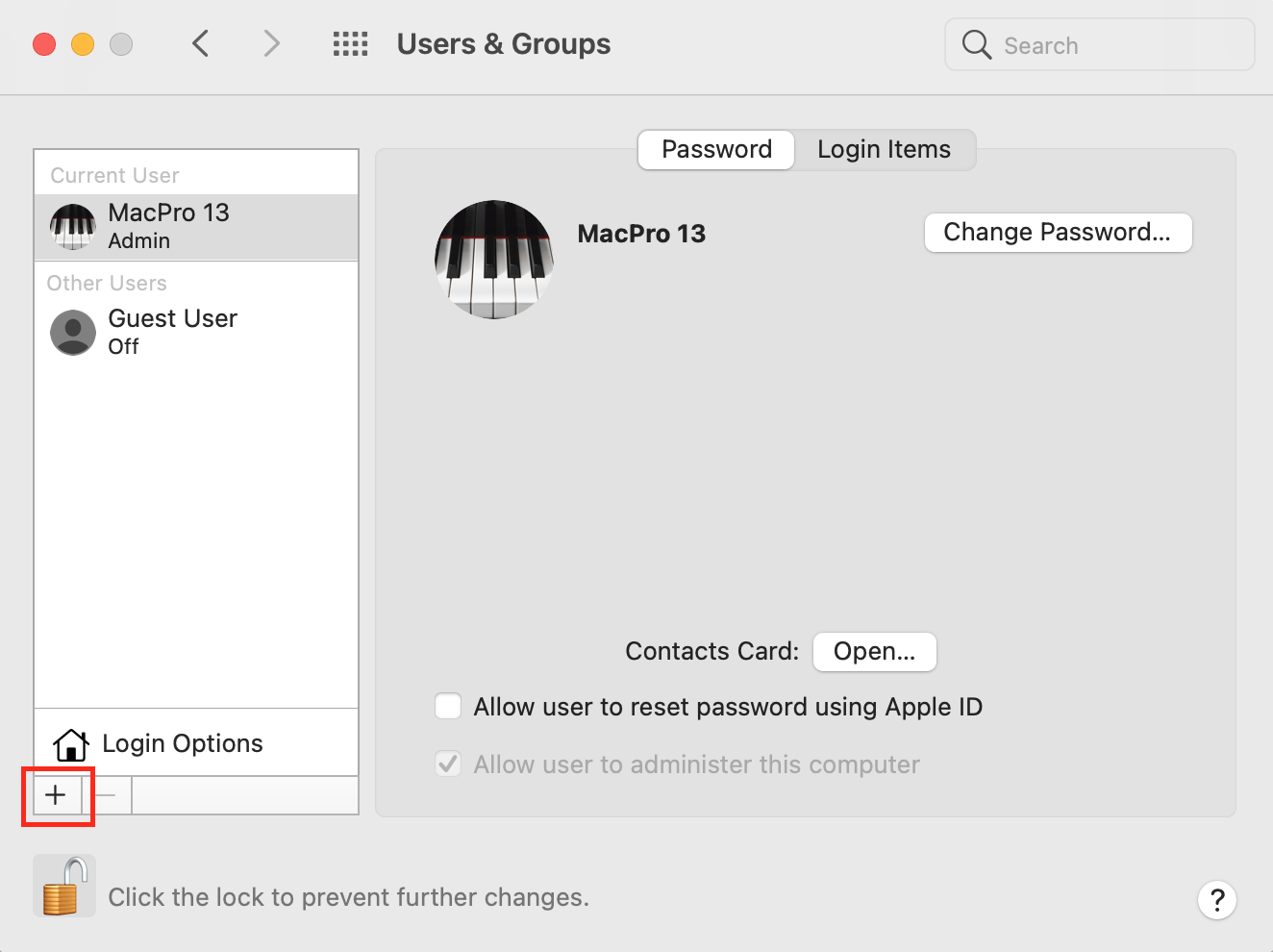
Task: Click the Guest User silhouette avatar
Action: 73,333
